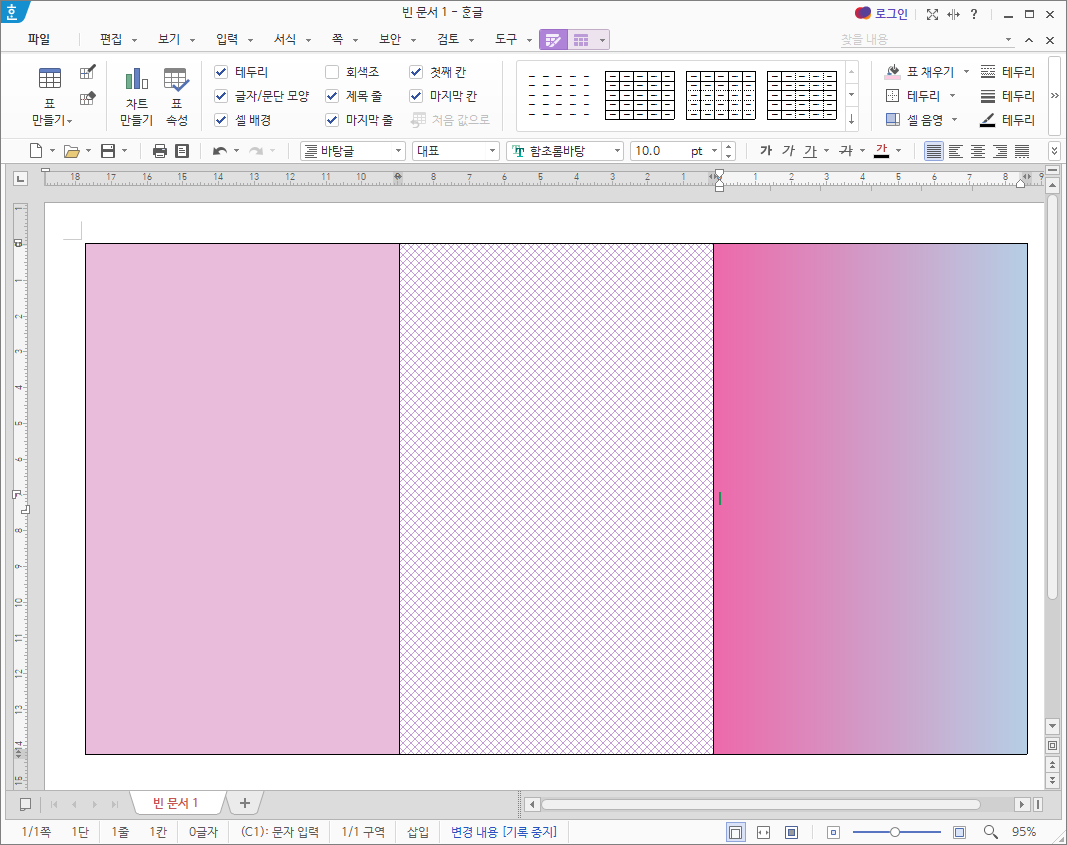
Task: Increase font size with stepper up
Action: 728,146
